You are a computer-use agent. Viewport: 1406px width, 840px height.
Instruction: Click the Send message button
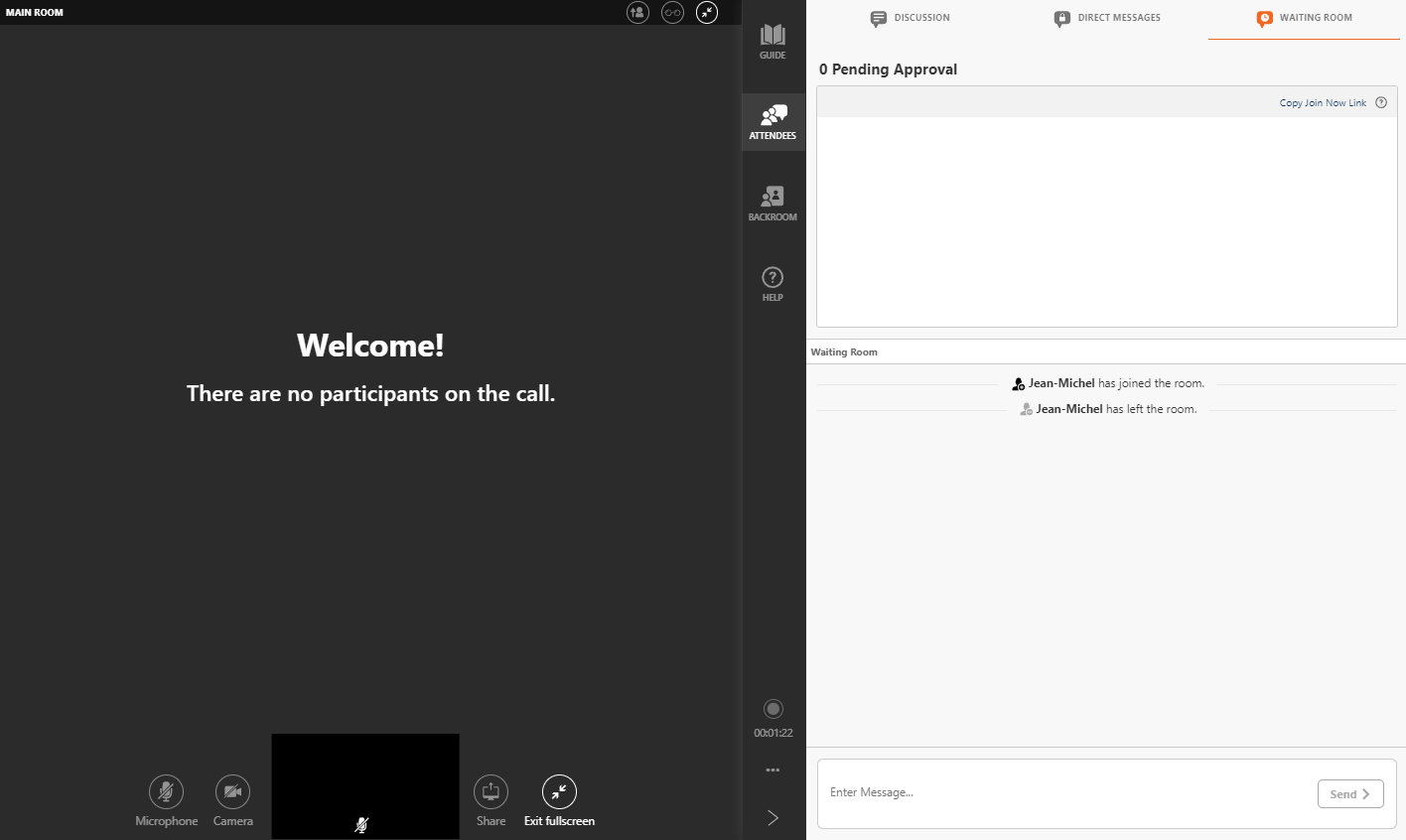coord(1350,794)
